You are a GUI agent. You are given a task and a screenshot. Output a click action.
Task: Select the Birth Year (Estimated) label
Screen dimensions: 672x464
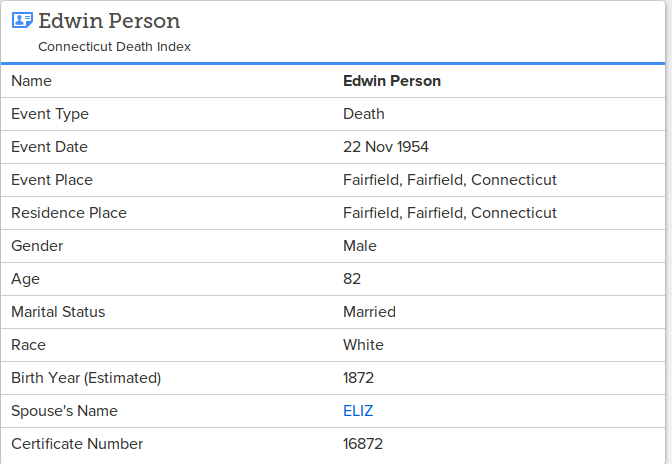[x=86, y=378]
